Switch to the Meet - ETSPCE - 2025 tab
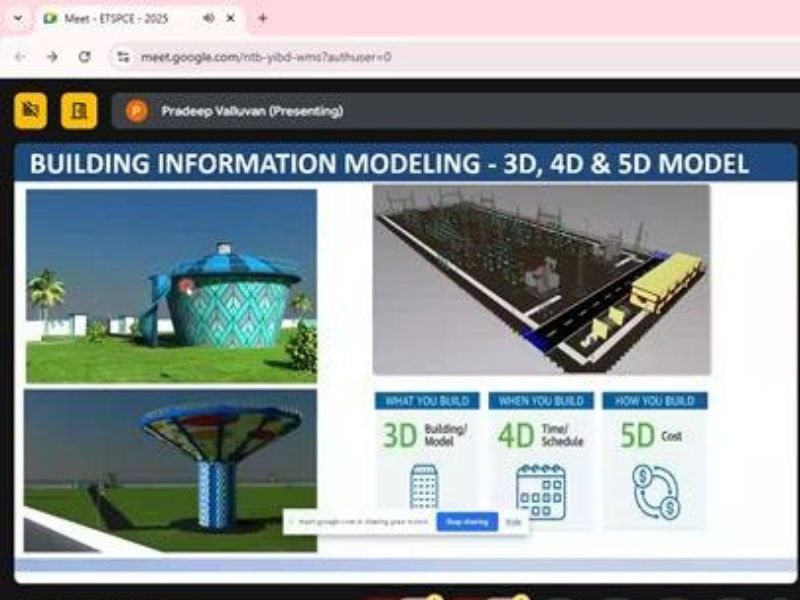 pyautogui.click(x=115, y=18)
